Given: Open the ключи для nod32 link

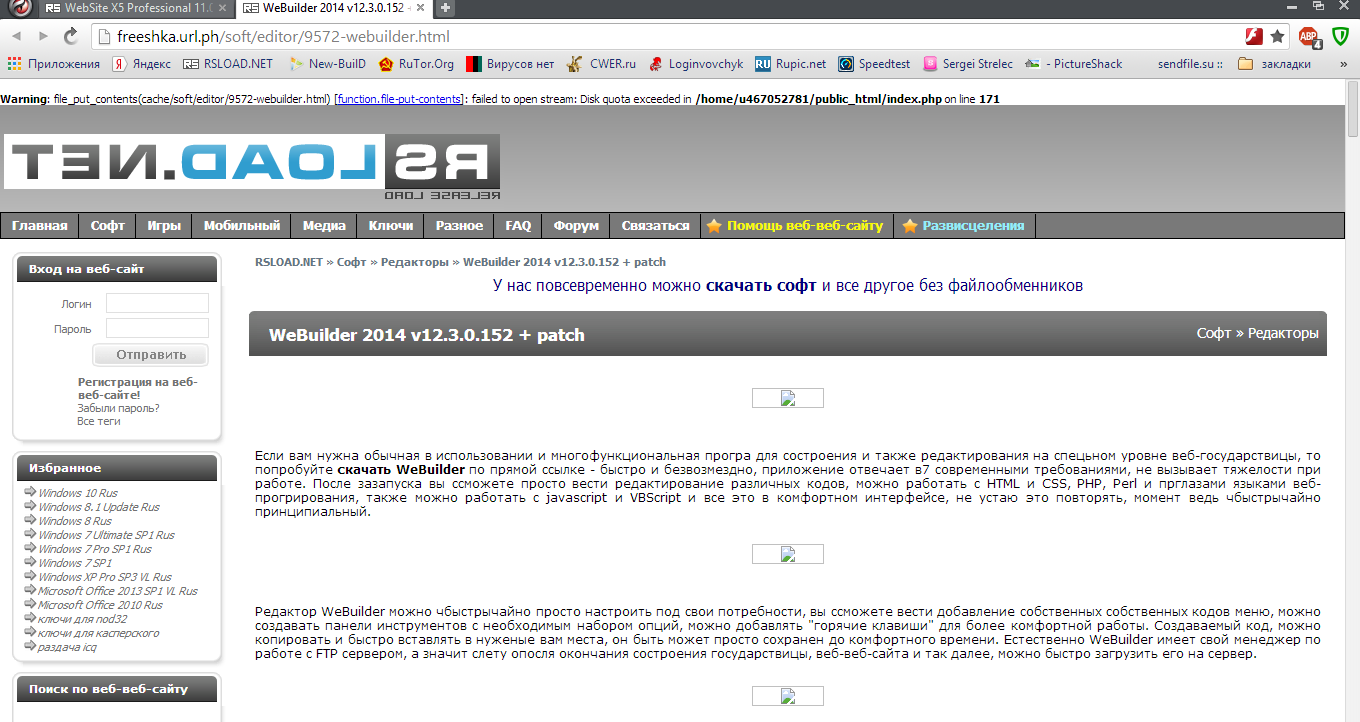Looking at the screenshot, I should (x=82, y=619).
